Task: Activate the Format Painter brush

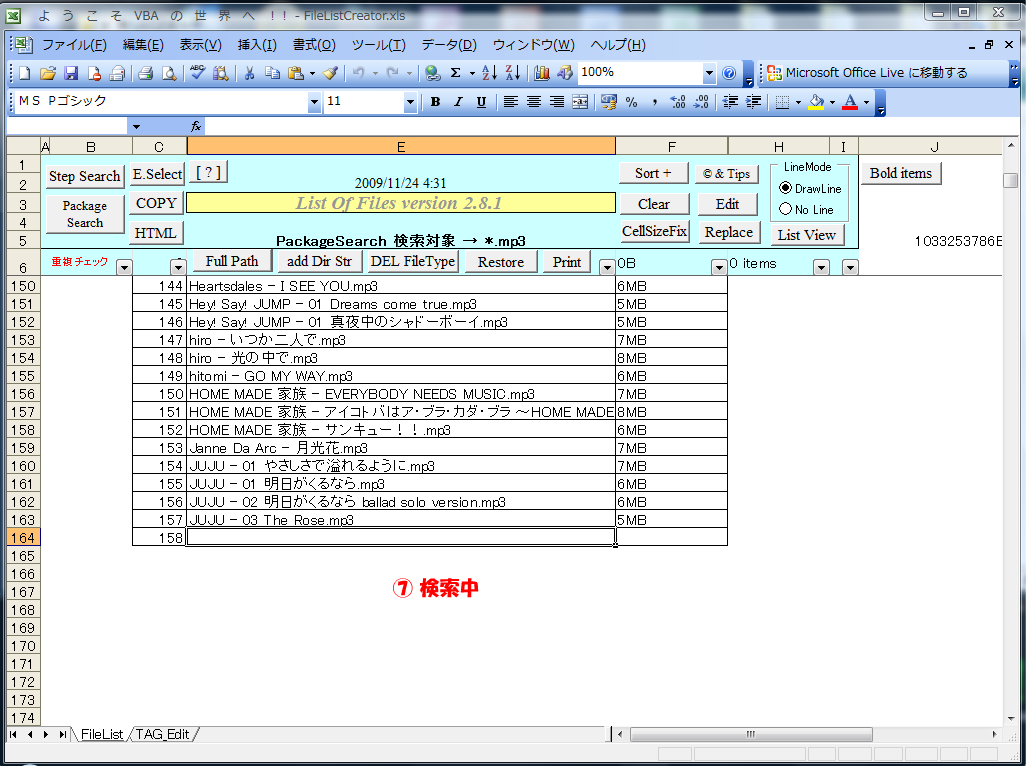Action: [x=330, y=73]
